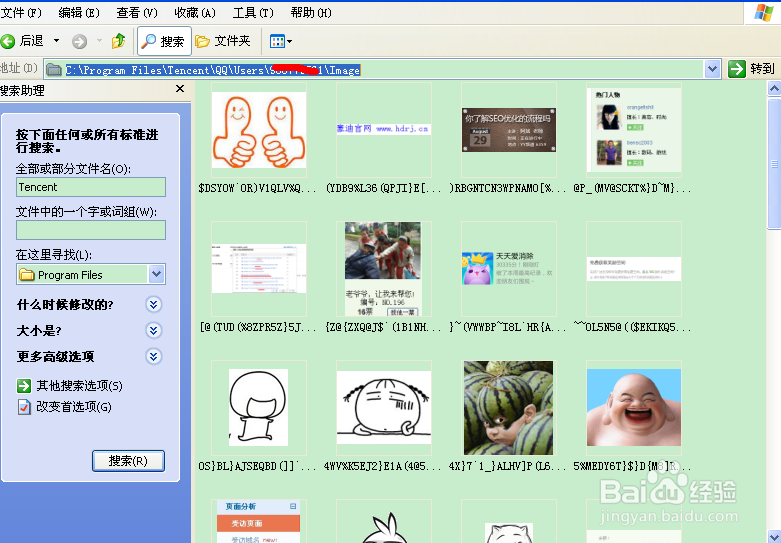Select the webpage list screenshot thumbnail [@(TUD
The height and width of the screenshot is (543, 781).
(259, 269)
